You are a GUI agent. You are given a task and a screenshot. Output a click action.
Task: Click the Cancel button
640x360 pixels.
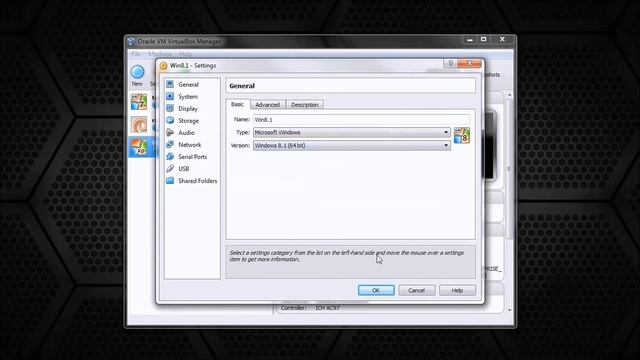click(416, 290)
